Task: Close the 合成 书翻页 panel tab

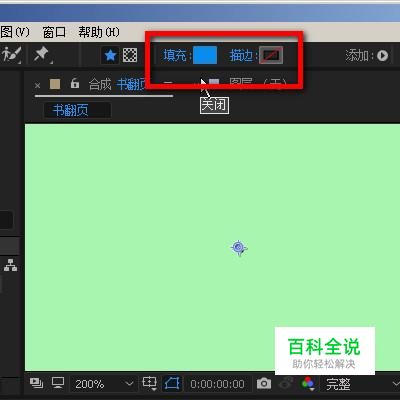Action: (x=38, y=86)
